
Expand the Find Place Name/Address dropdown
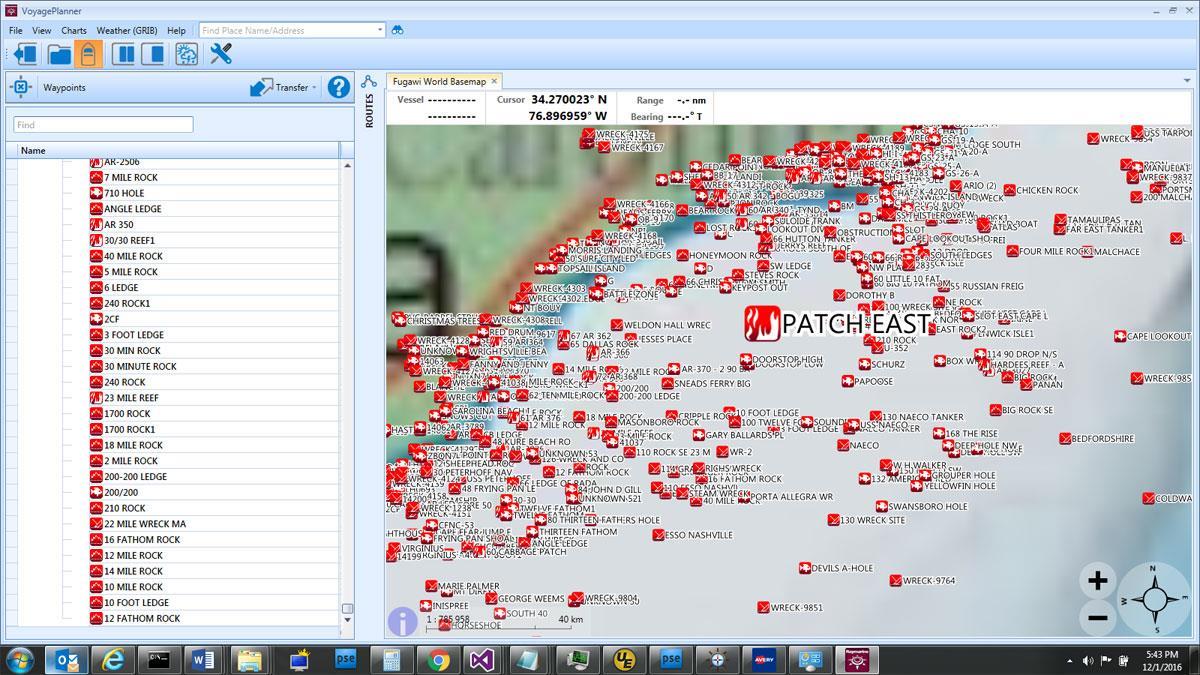(380, 30)
